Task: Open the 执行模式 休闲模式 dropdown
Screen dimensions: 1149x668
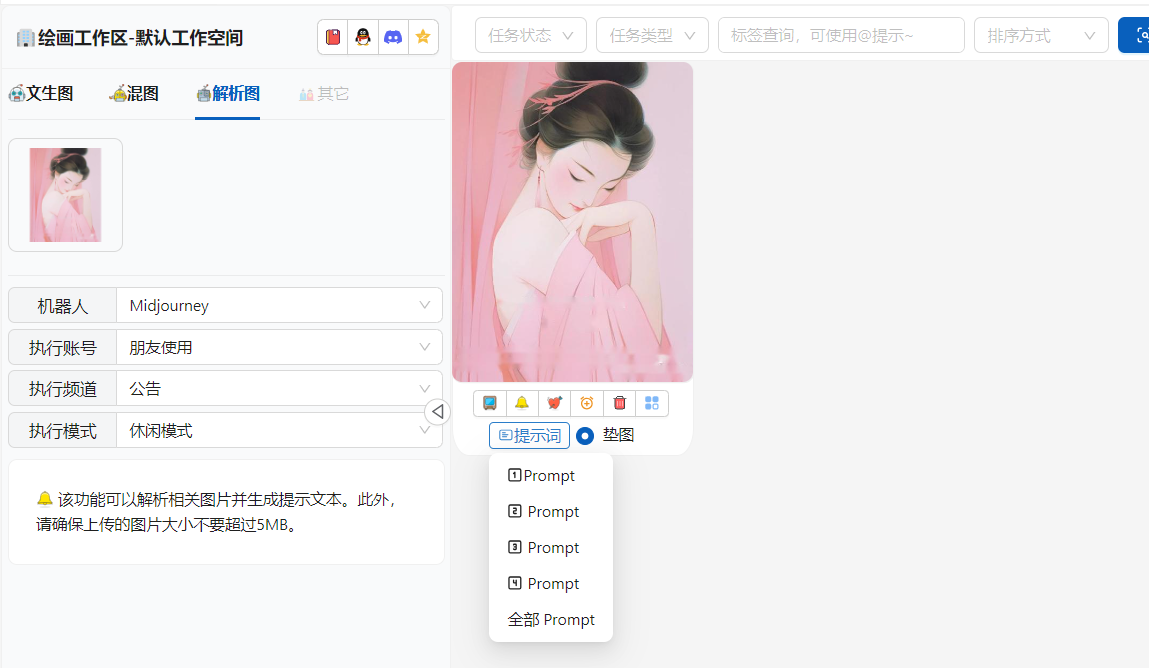Action: click(279, 431)
